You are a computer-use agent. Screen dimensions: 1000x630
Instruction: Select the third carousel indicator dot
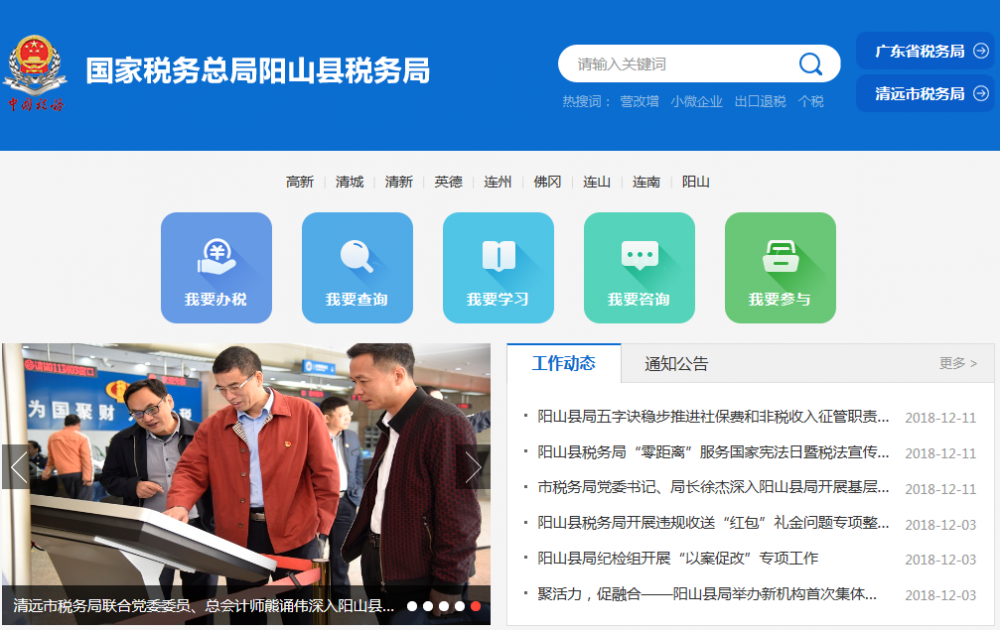[x=444, y=606]
